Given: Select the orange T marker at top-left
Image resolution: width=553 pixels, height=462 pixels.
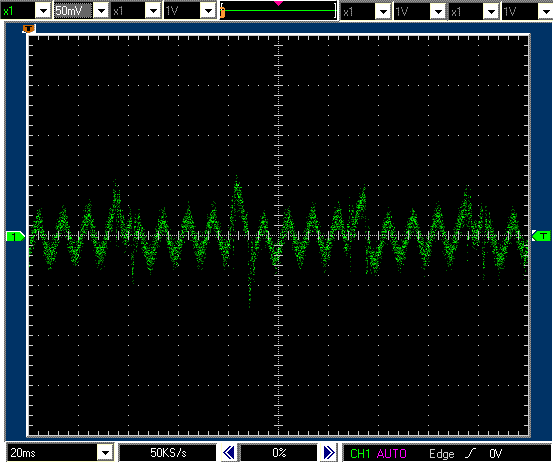Looking at the screenshot, I should coord(29,29).
